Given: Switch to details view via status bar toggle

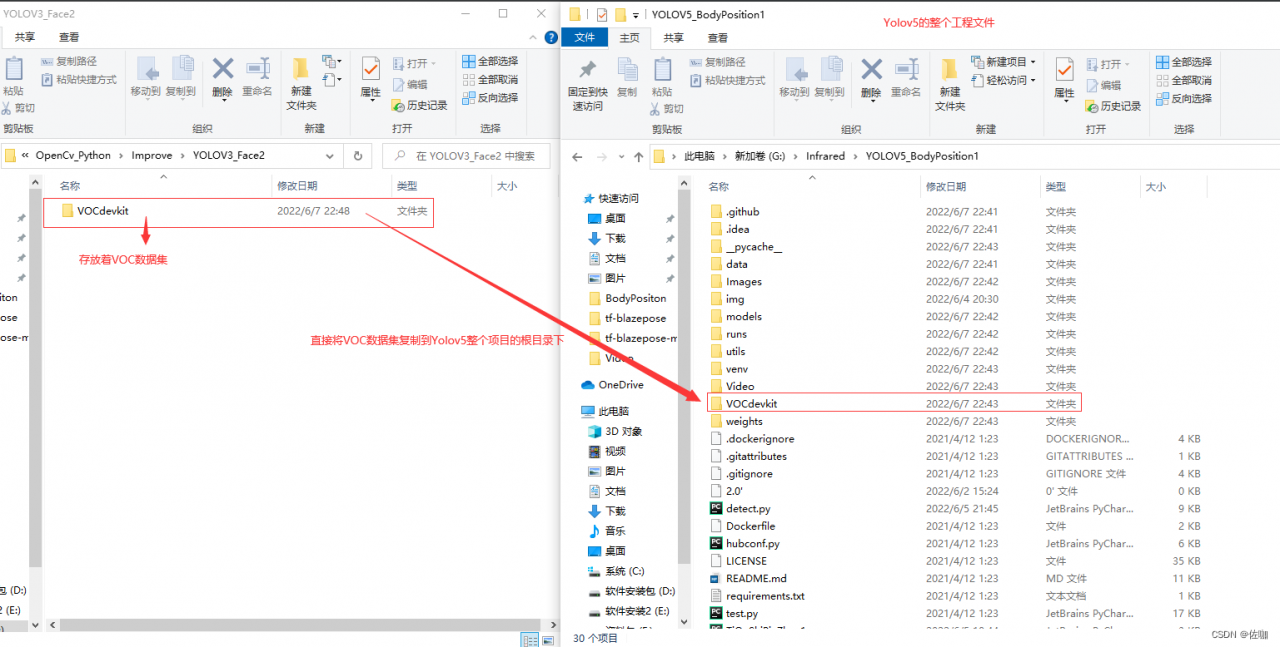Looking at the screenshot, I should click(529, 640).
